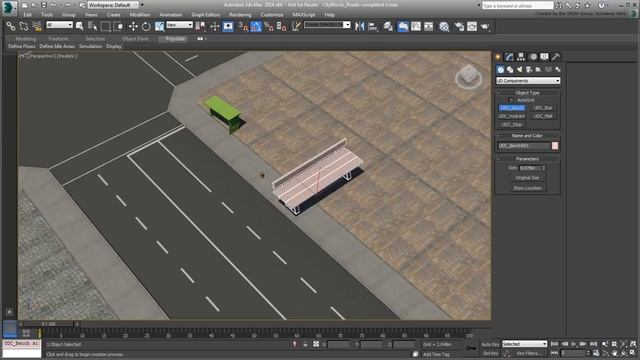Screen dimensions: 640x360
Task: Activate the Select and Scale tool
Action: pos(159,27)
